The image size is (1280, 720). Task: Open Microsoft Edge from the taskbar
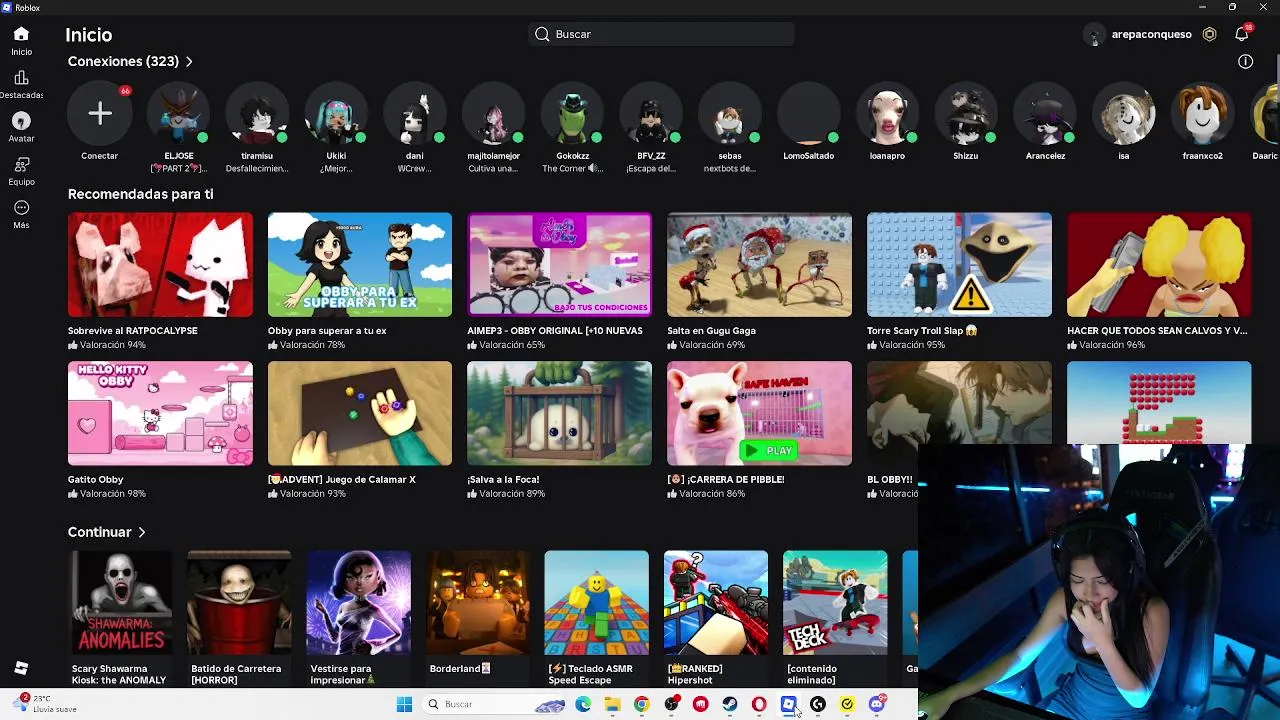tap(583, 705)
